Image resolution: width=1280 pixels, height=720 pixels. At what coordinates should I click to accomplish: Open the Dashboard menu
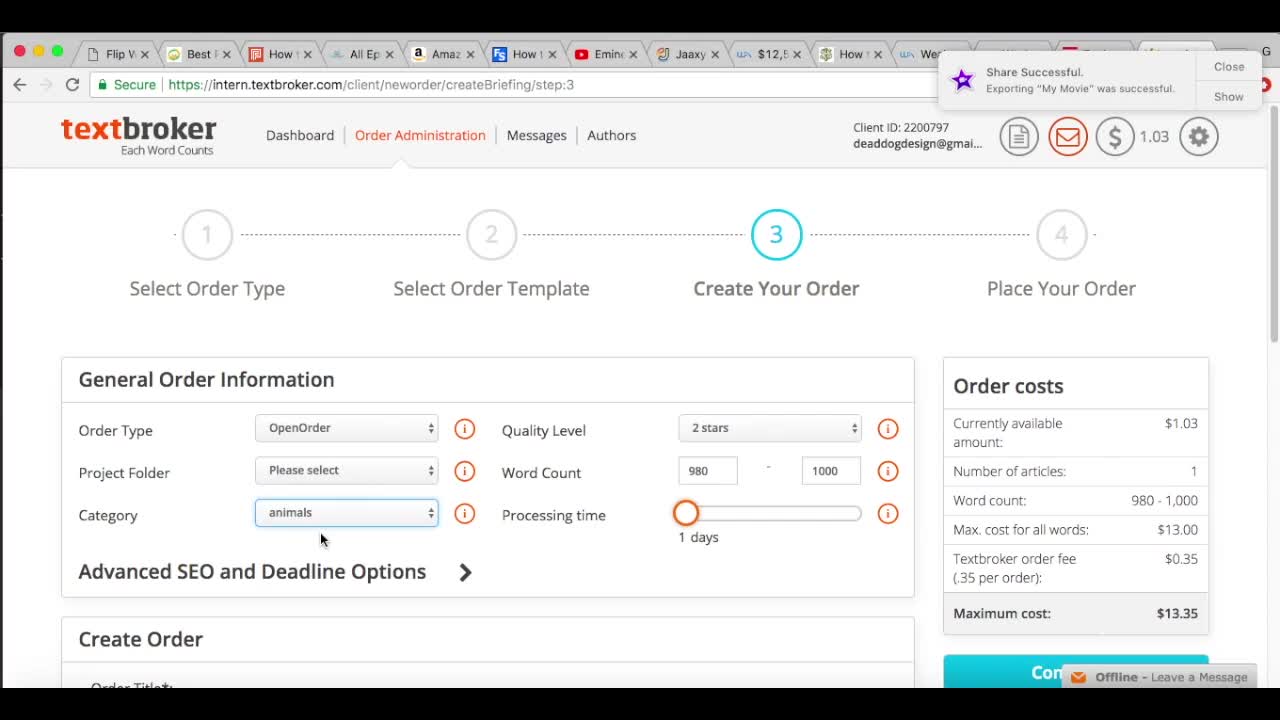300,135
